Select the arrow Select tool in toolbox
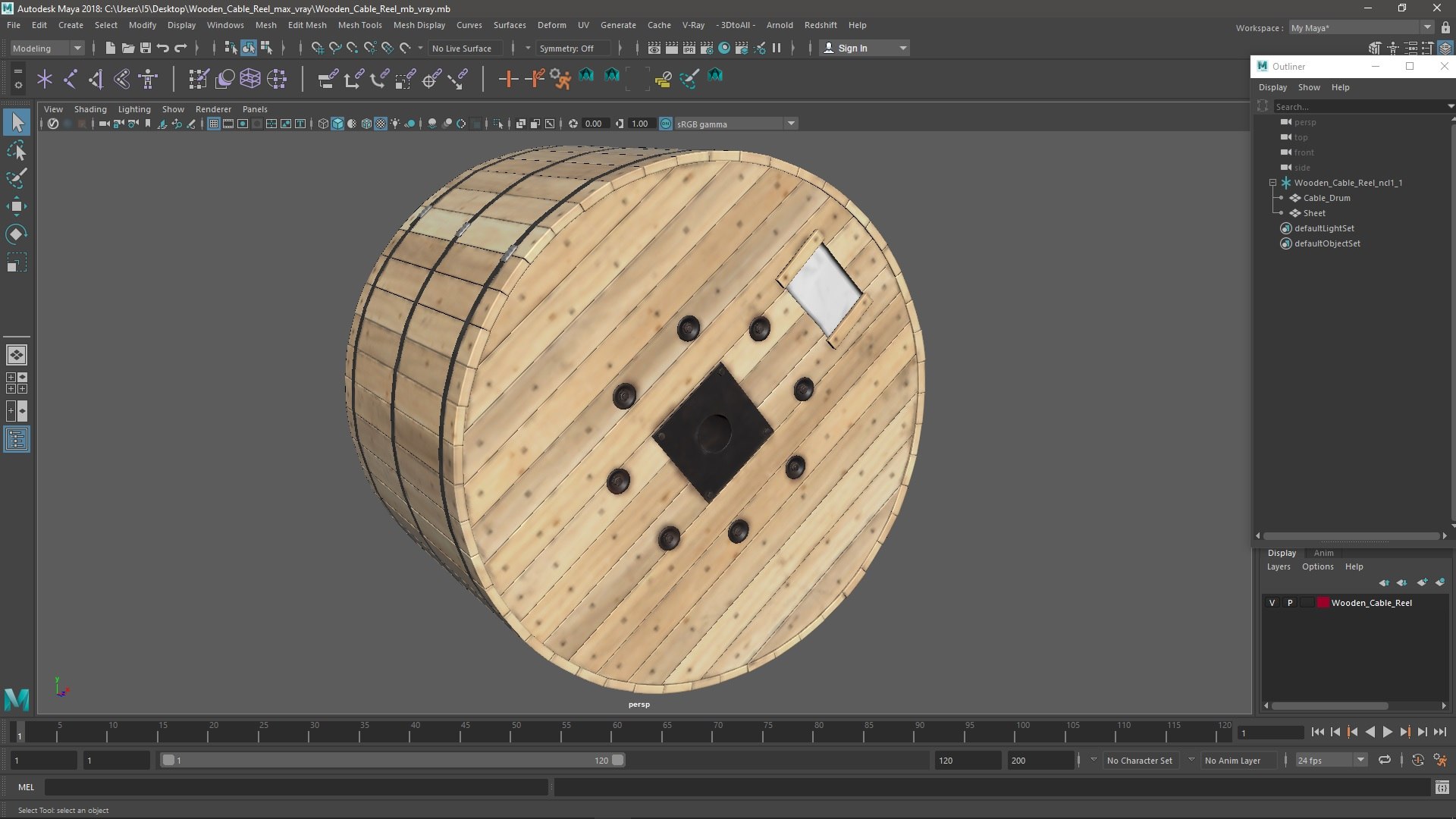1456x819 pixels. tap(17, 122)
